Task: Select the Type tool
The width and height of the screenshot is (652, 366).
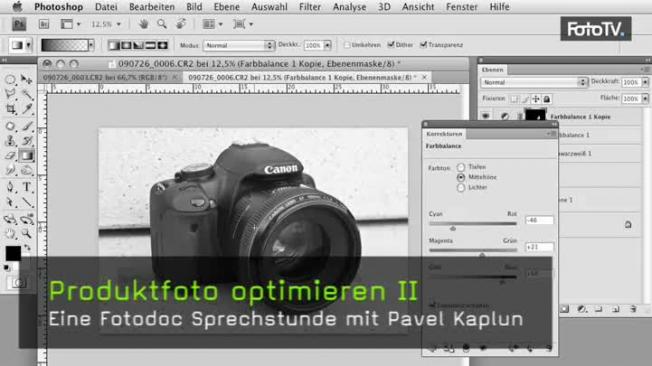Action: click(x=27, y=187)
